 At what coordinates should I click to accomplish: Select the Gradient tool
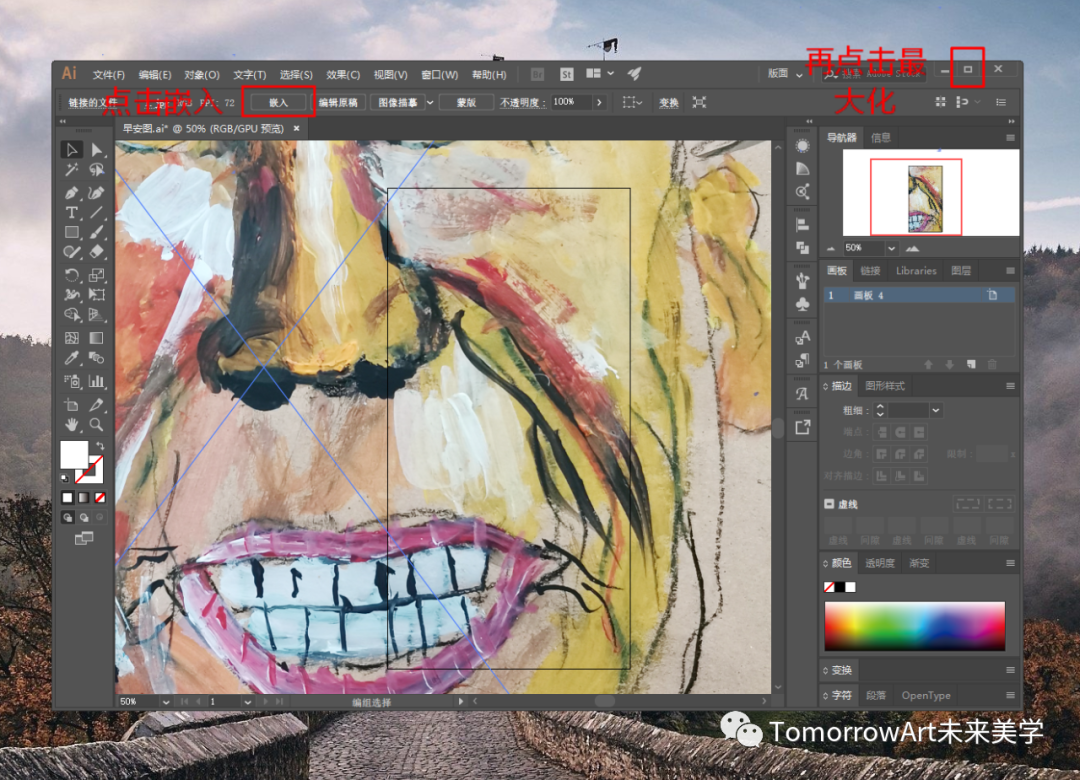(x=96, y=338)
